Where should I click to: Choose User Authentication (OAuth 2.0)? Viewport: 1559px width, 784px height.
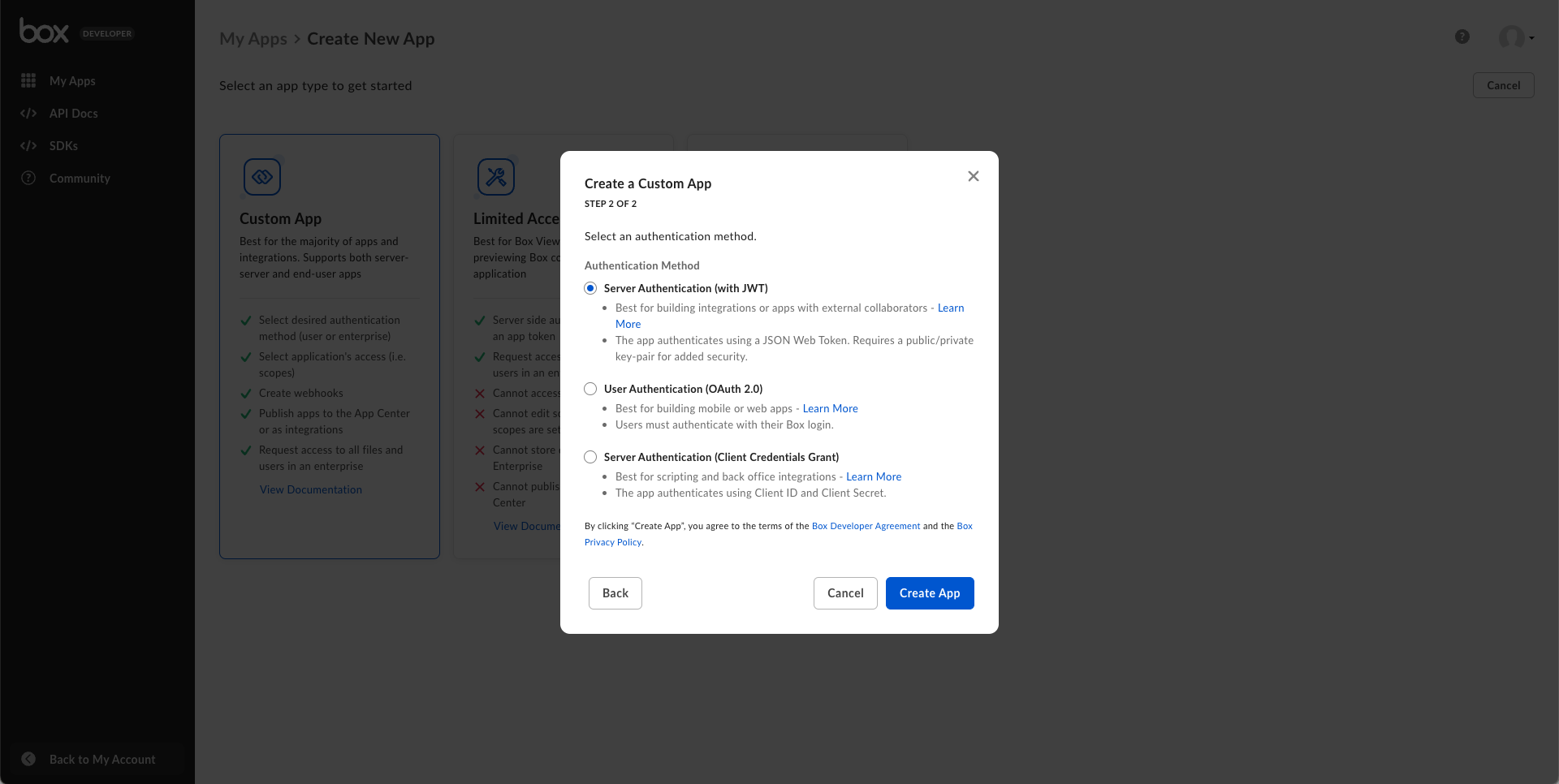click(x=590, y=389)
